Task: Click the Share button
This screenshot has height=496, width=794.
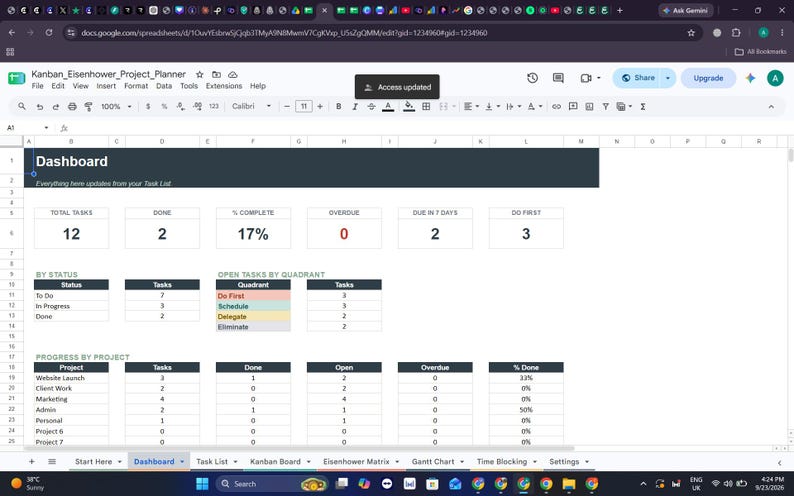Action: click(x=639, y=78)
